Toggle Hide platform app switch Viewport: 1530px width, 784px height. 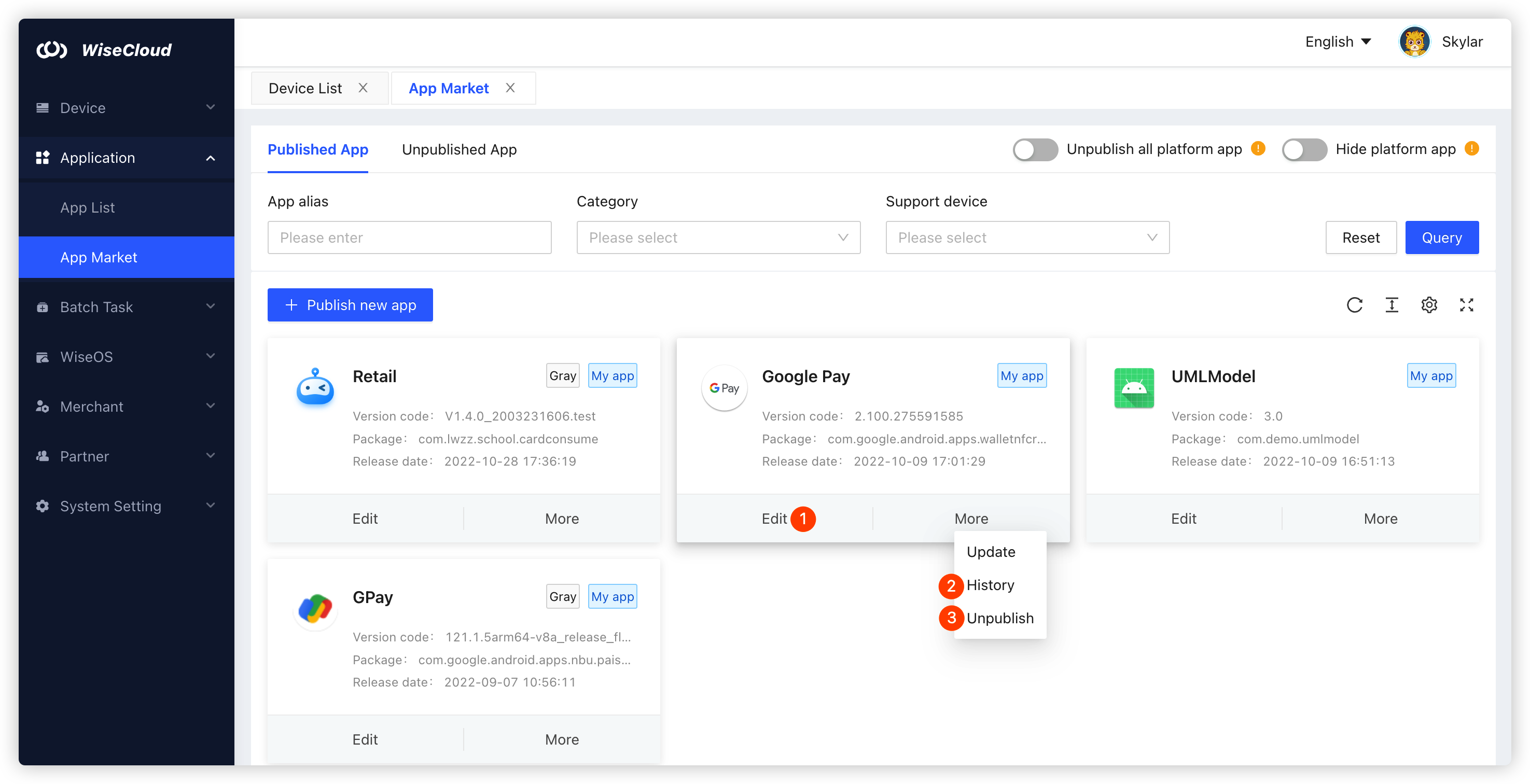pyautogui.click(x=1304, y=150)
